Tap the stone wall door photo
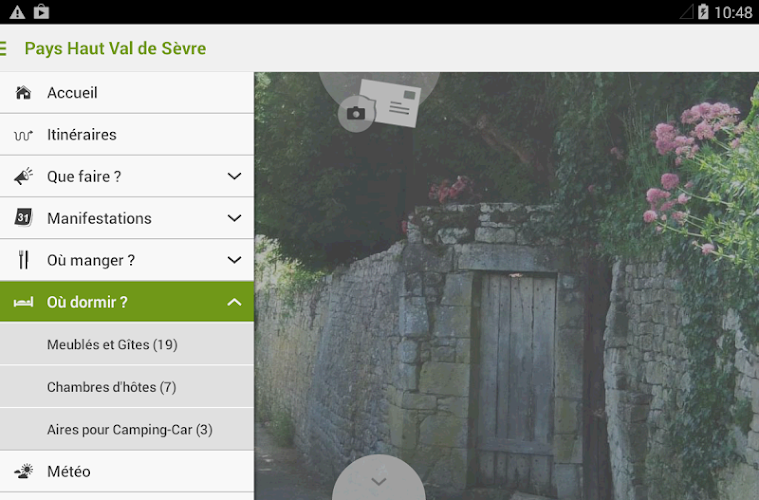The image size is (759, 500). [x=506, y=286]
